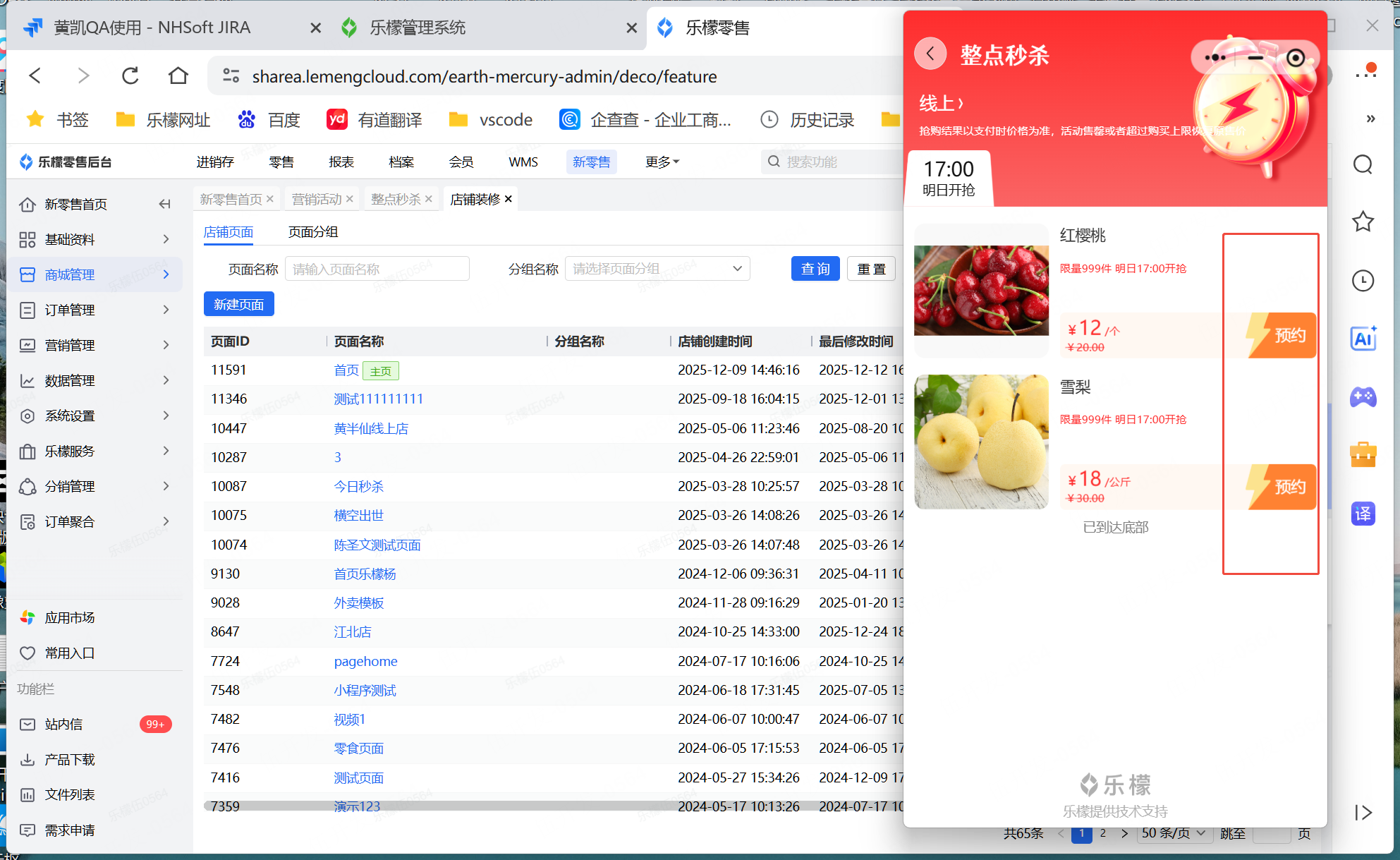Go to browser home page icon
1400x860 pixels.
tap(178, 76)
